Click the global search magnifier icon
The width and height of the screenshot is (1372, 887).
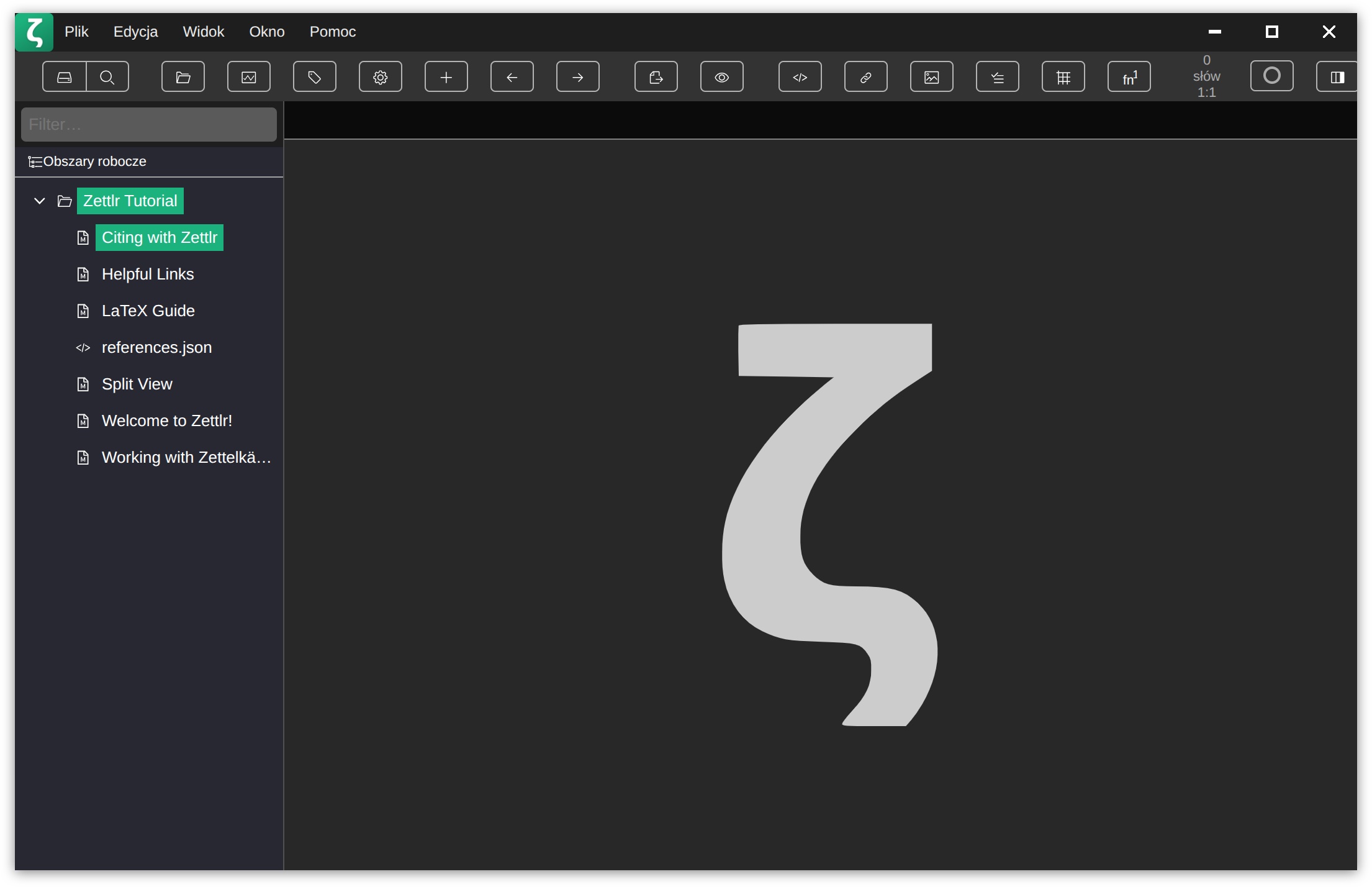tap(107, 77)
